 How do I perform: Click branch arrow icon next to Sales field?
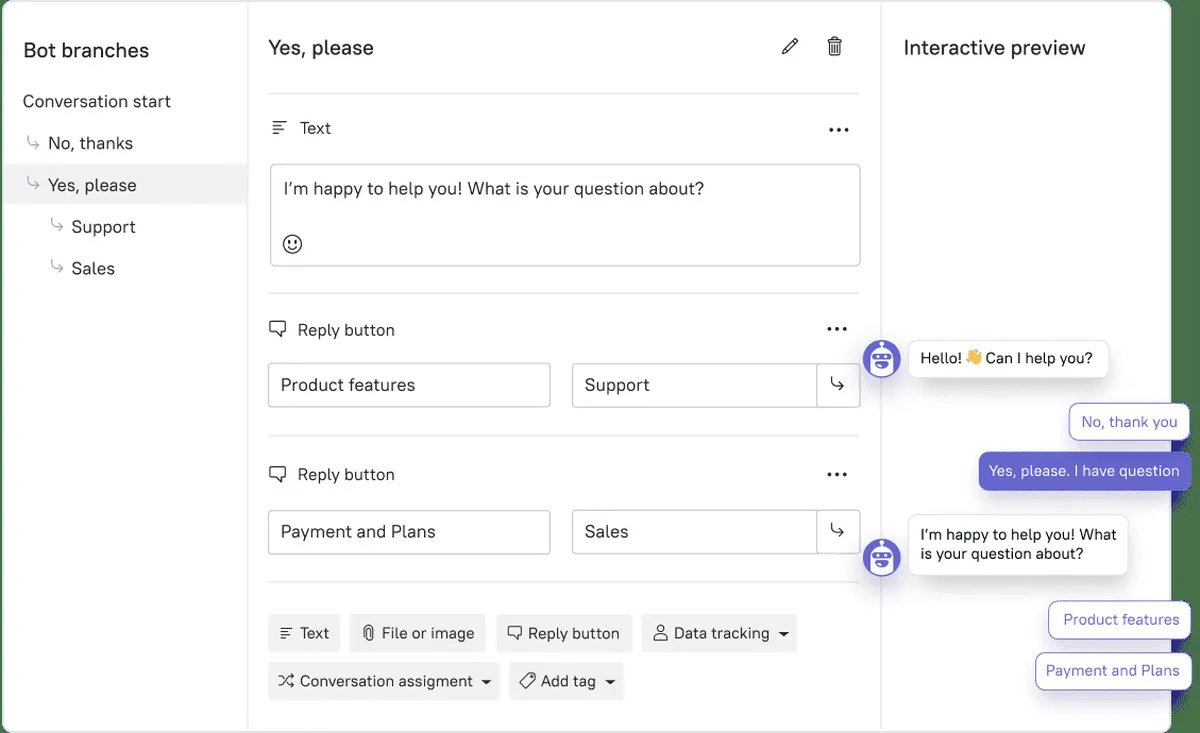[838, 532]
